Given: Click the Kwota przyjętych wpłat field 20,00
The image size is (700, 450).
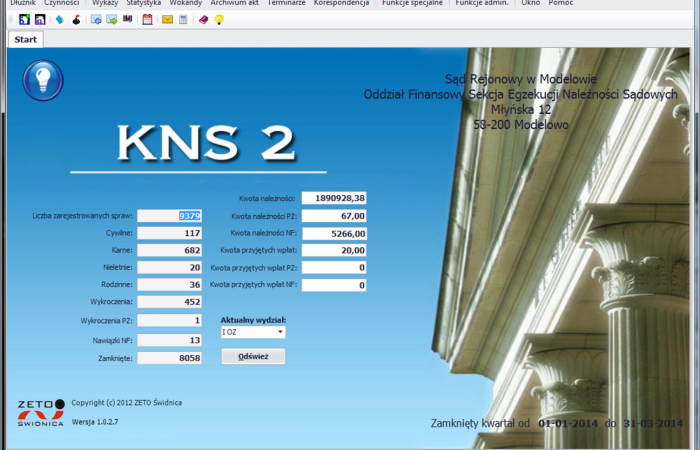Looking at the screenshot, I should [334, 250].
